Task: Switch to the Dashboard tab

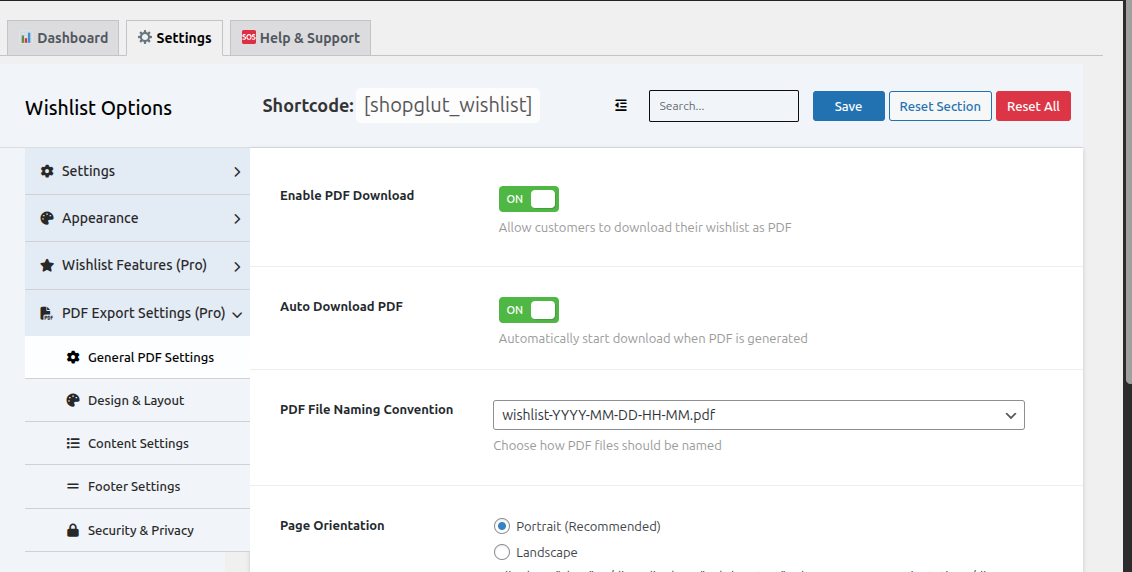Action: (64, 38)
